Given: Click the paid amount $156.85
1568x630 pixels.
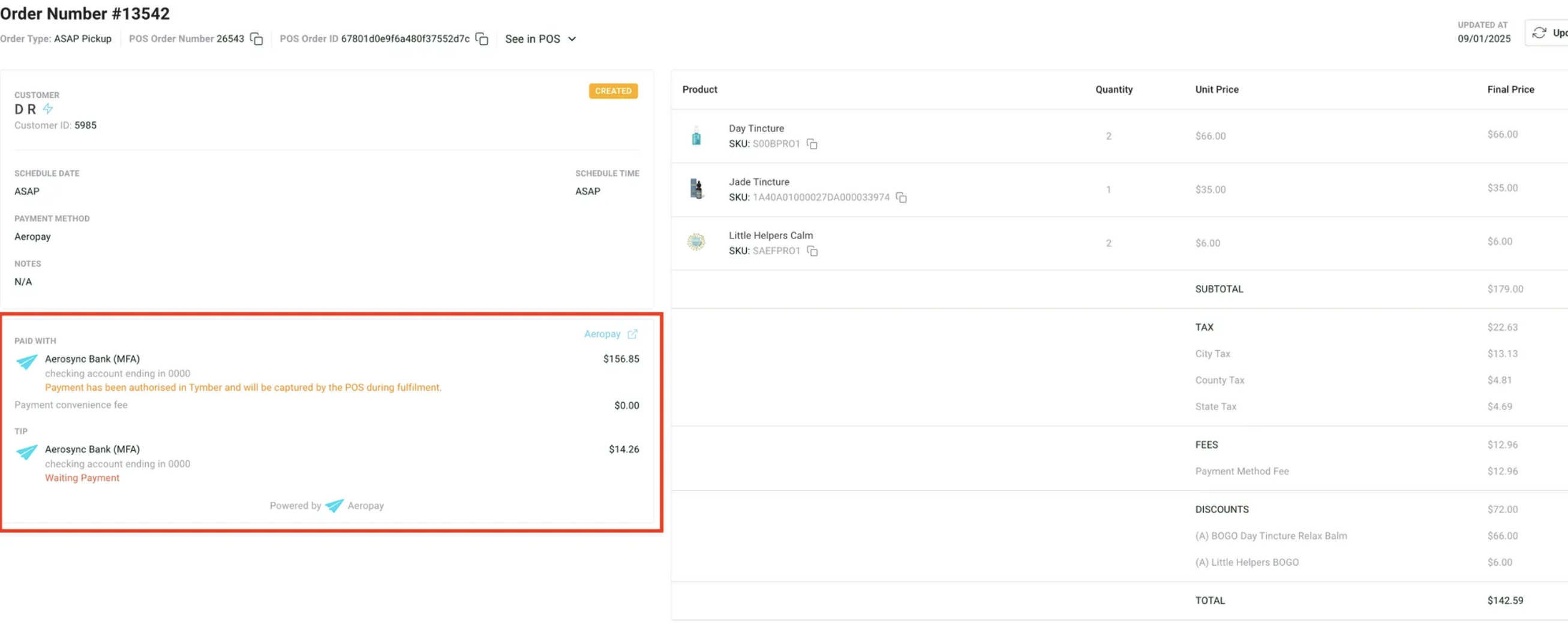Looking at the screenshot, I should click(x=621, y=359).
